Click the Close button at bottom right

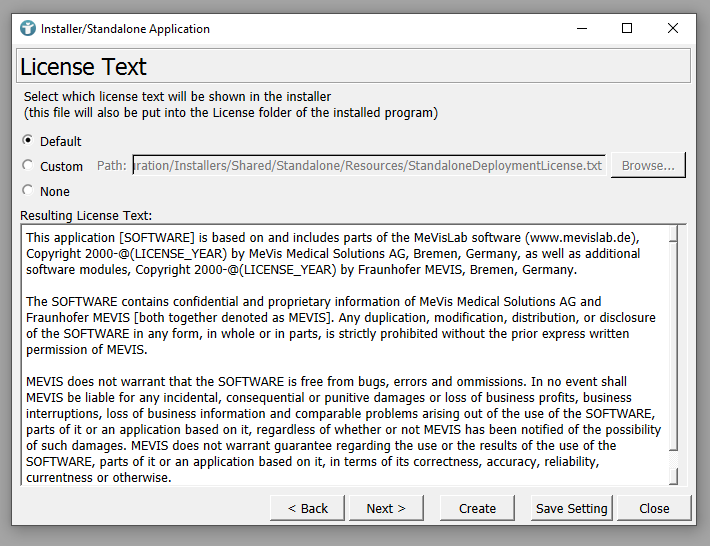pos(654,508)
